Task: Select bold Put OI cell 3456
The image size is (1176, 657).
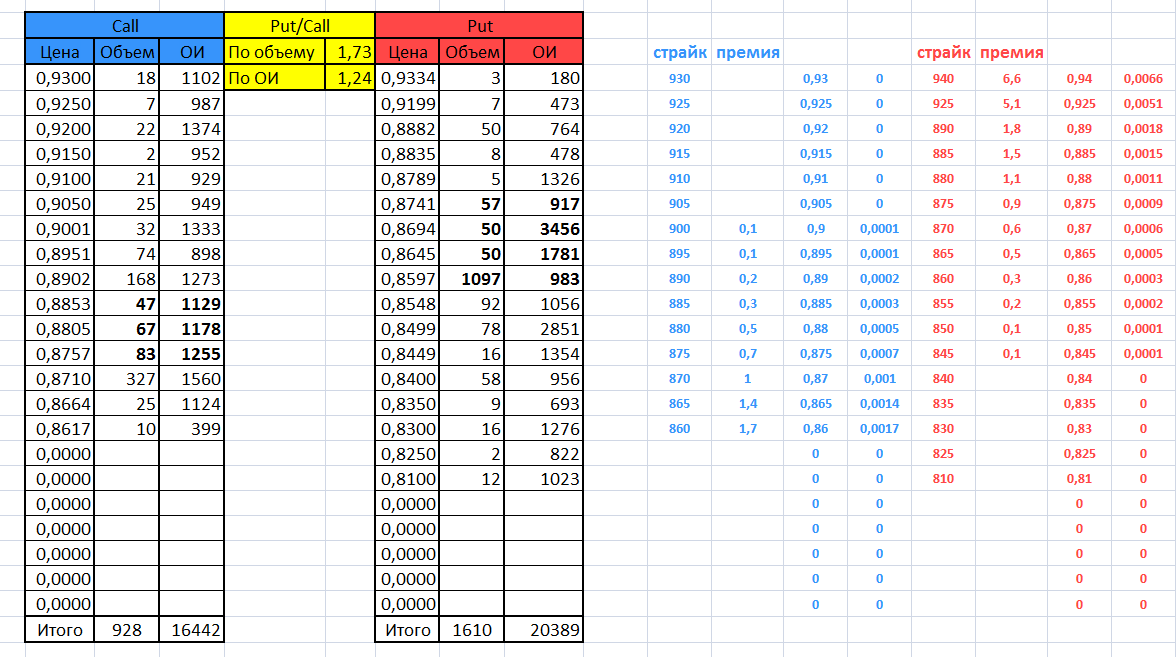Action: tap(544, 229)
